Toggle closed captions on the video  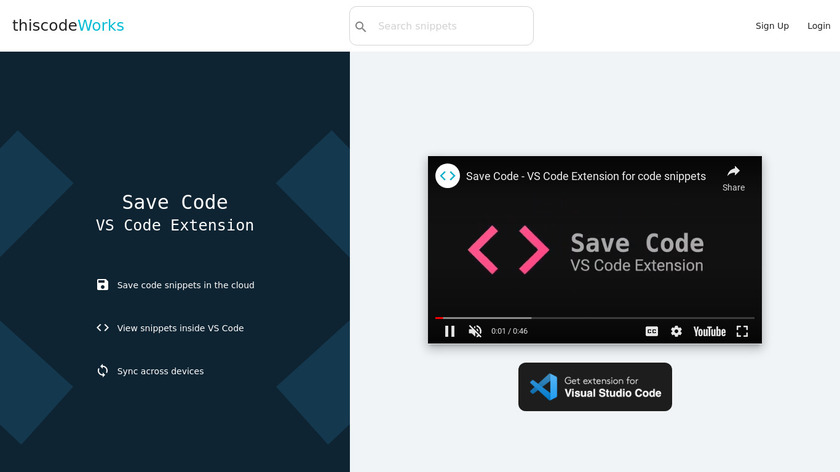click(x=651, y=332)
